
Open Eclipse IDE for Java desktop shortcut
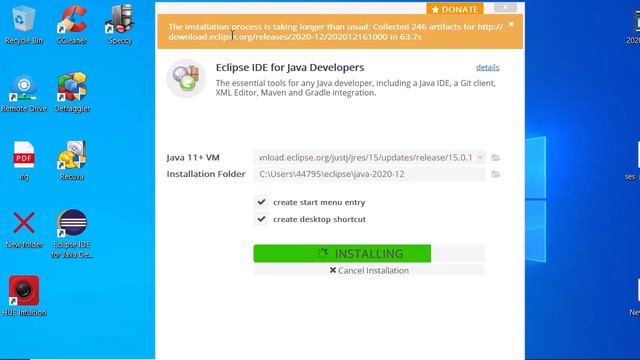point(72,233)
